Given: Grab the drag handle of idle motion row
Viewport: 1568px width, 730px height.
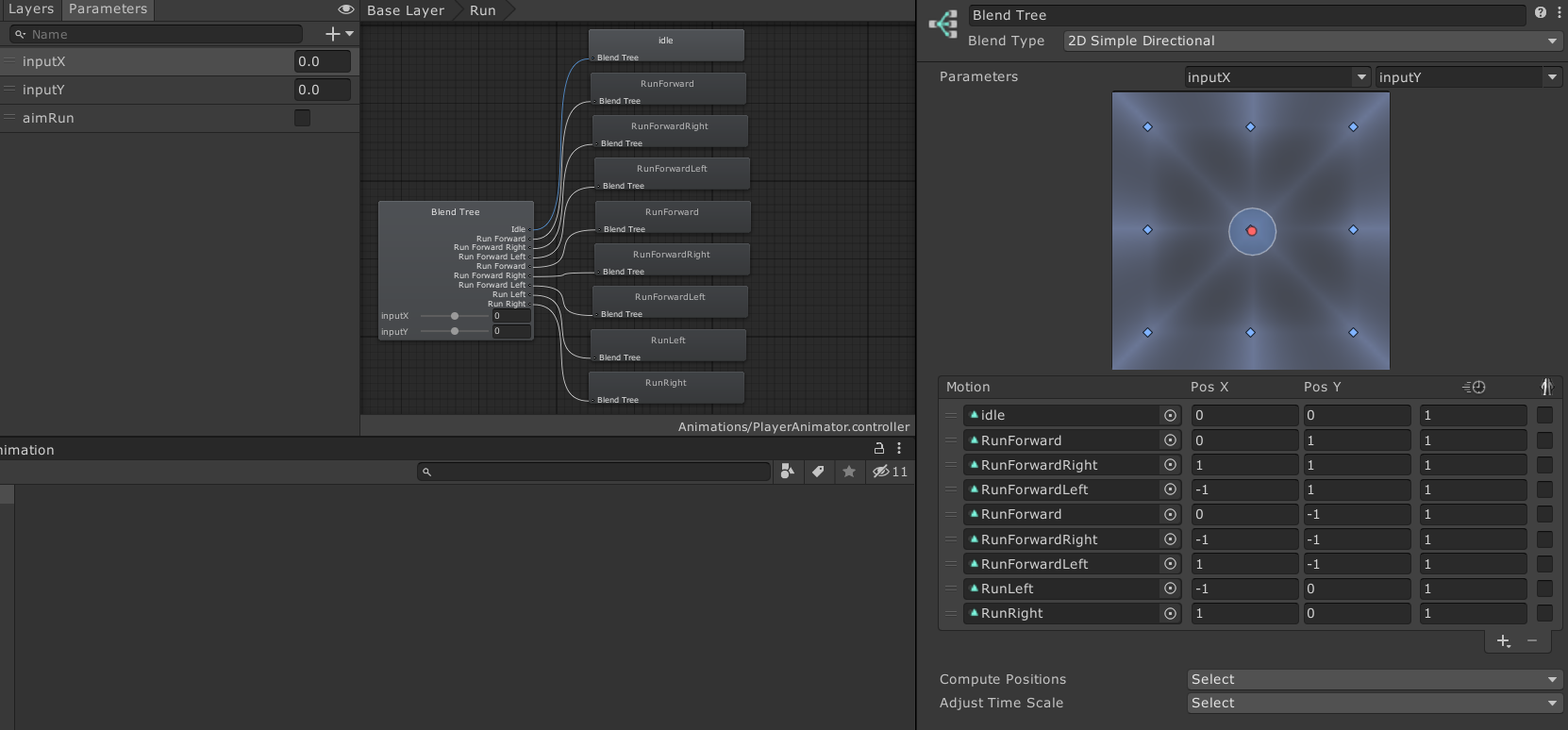Looking at the screenshot, I should coord(951,415).
